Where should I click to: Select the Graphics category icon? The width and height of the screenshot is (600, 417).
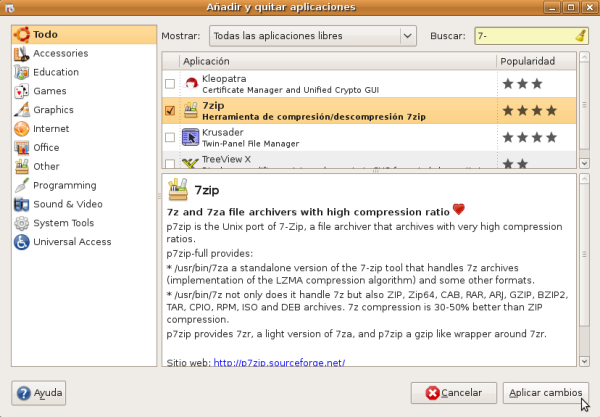click(21, 110)
